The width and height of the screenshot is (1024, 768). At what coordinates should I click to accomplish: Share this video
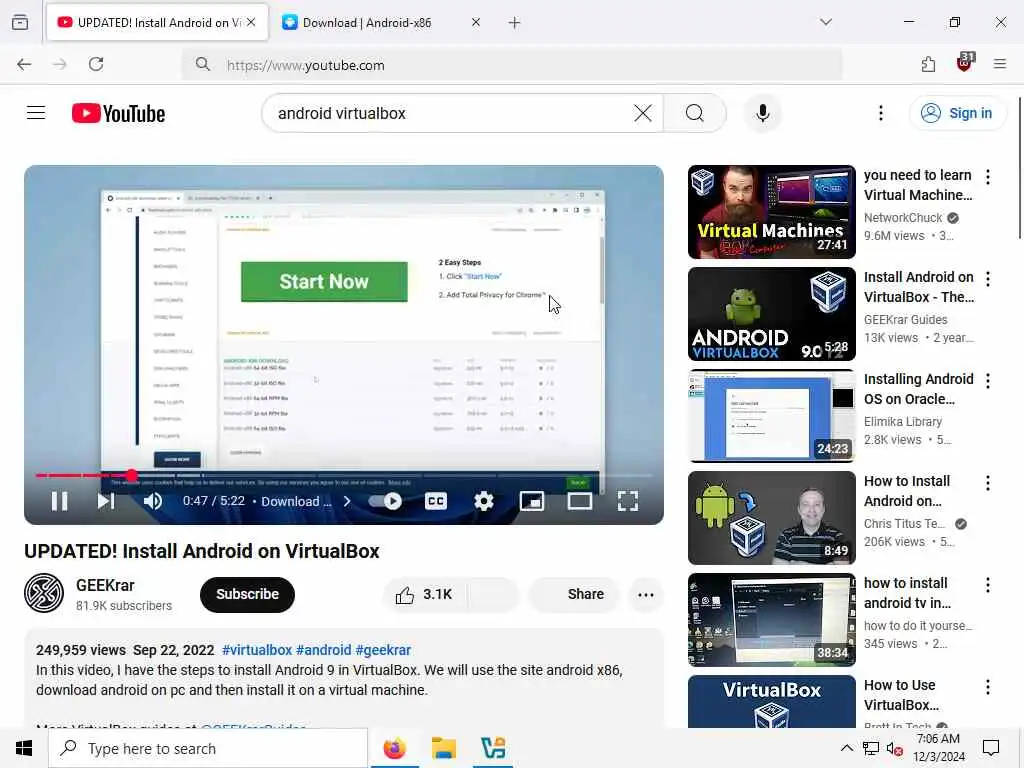coord(574,594)
